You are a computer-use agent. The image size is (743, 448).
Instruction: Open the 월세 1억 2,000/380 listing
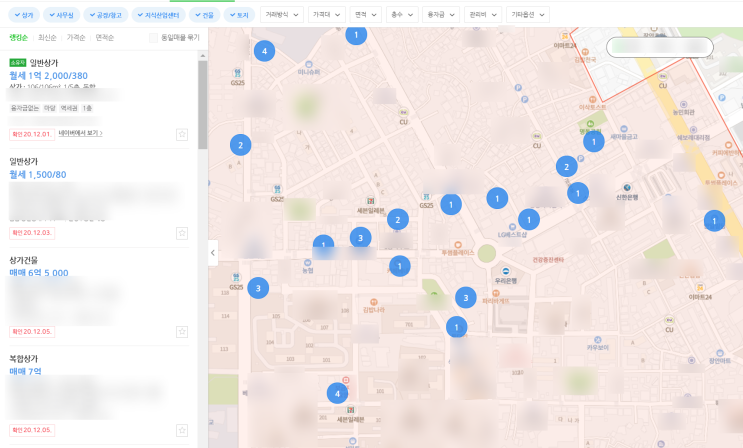(48, 75)
